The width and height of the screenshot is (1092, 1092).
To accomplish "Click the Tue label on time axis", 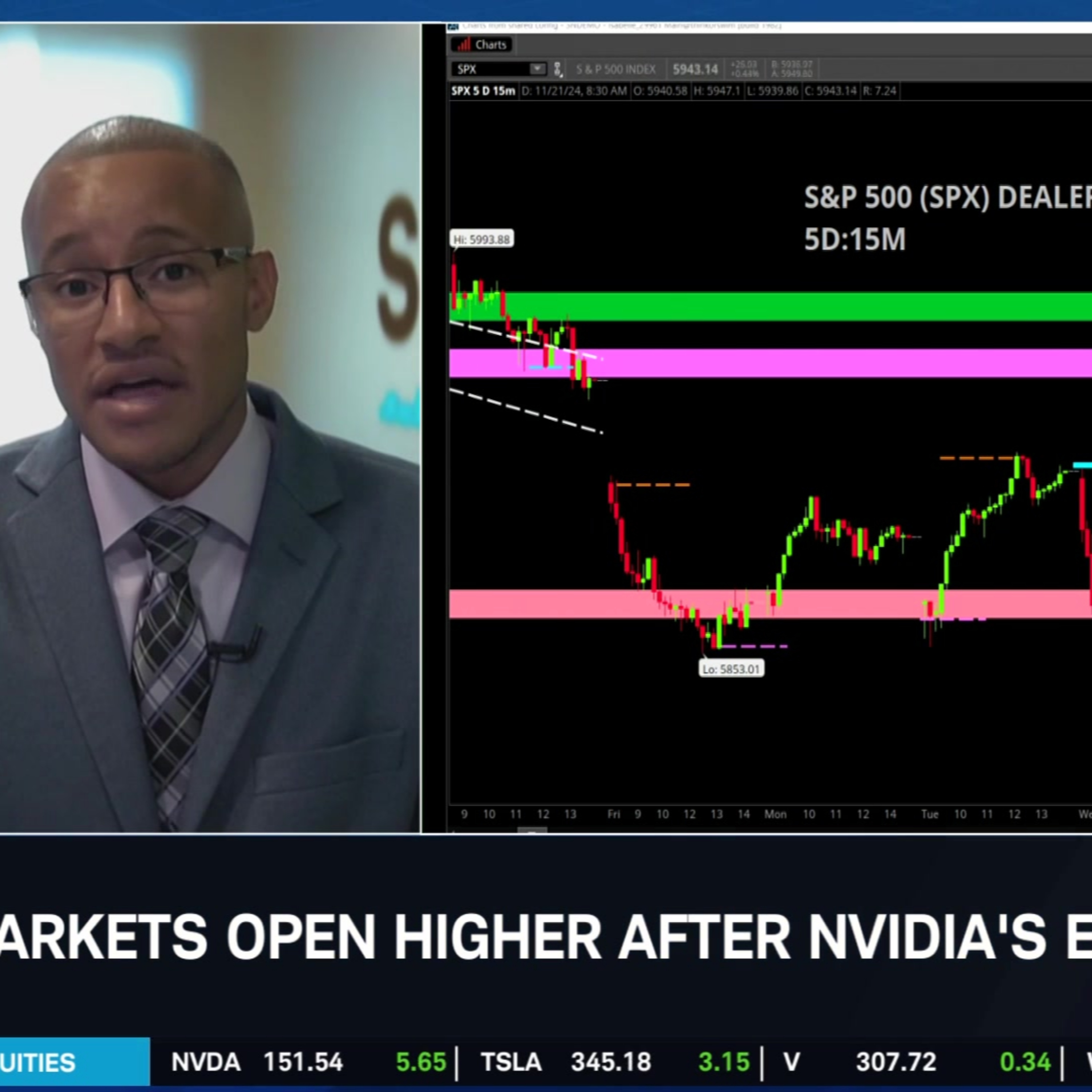I will 929,815.
